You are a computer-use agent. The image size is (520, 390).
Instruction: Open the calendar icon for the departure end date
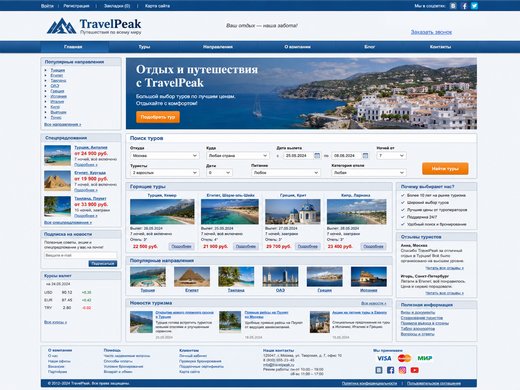[x=365, y=155]
